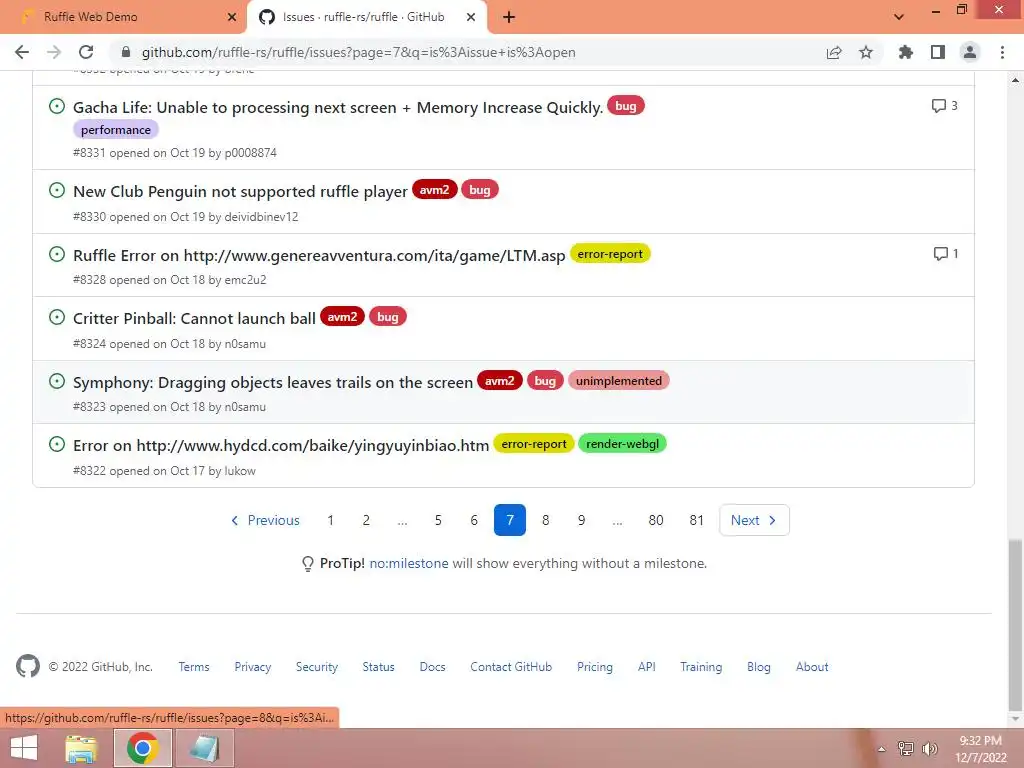This screenshot has width=1024, height=768.
Task: Click open-issue icon beside Ruffle Error genereavventura
Action: click(x=57, y=254)
